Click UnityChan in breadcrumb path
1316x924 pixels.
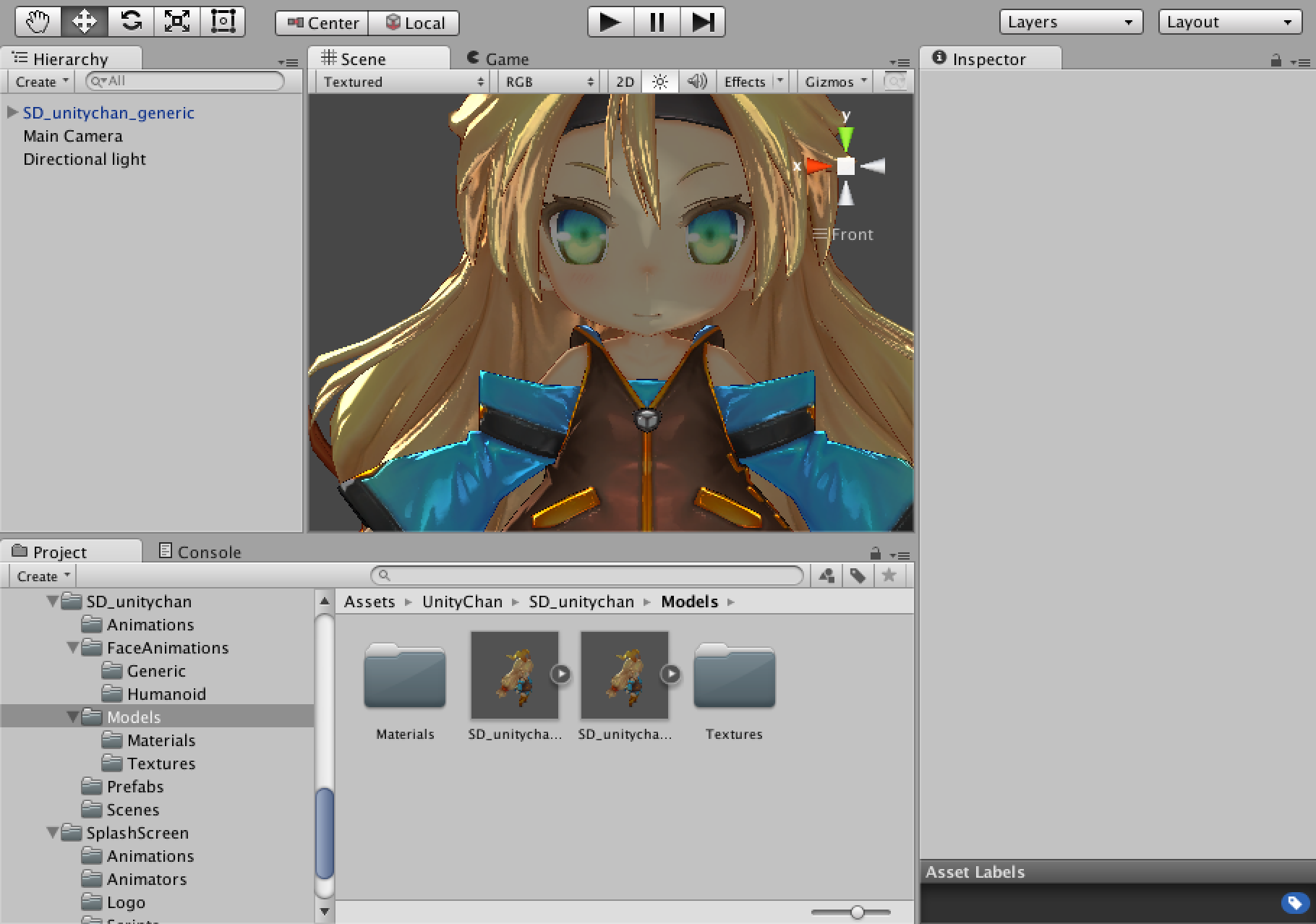[x=462, y=602]
